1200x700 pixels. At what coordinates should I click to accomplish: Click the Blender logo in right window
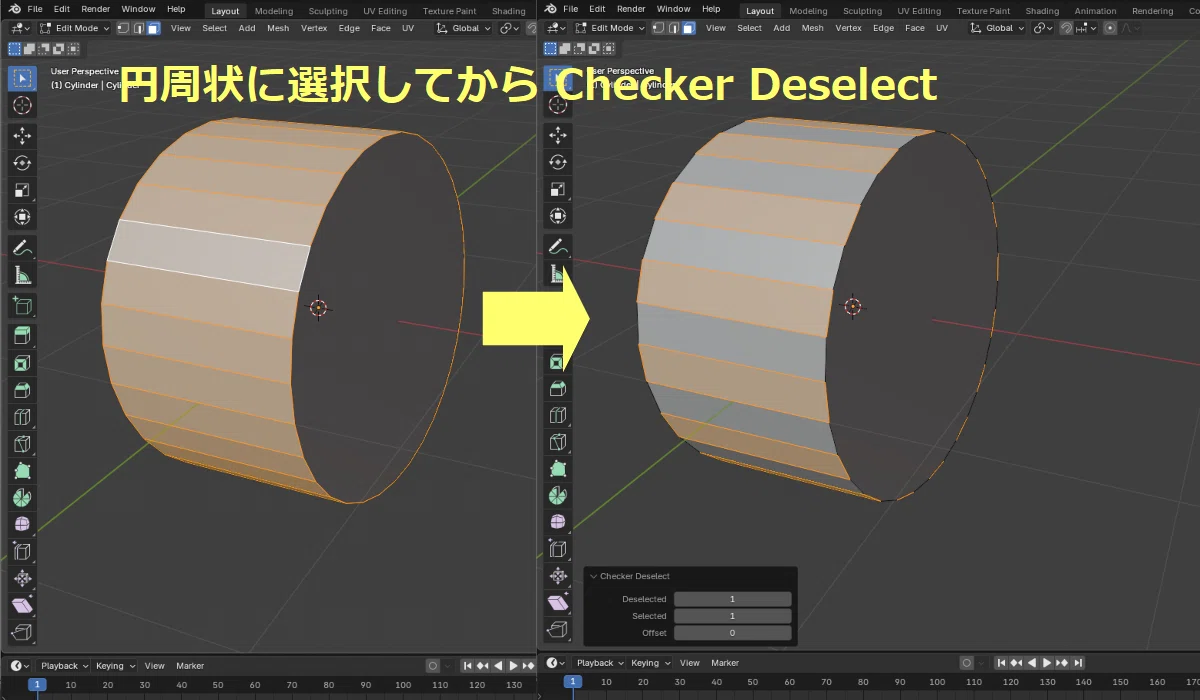(550, 9)
